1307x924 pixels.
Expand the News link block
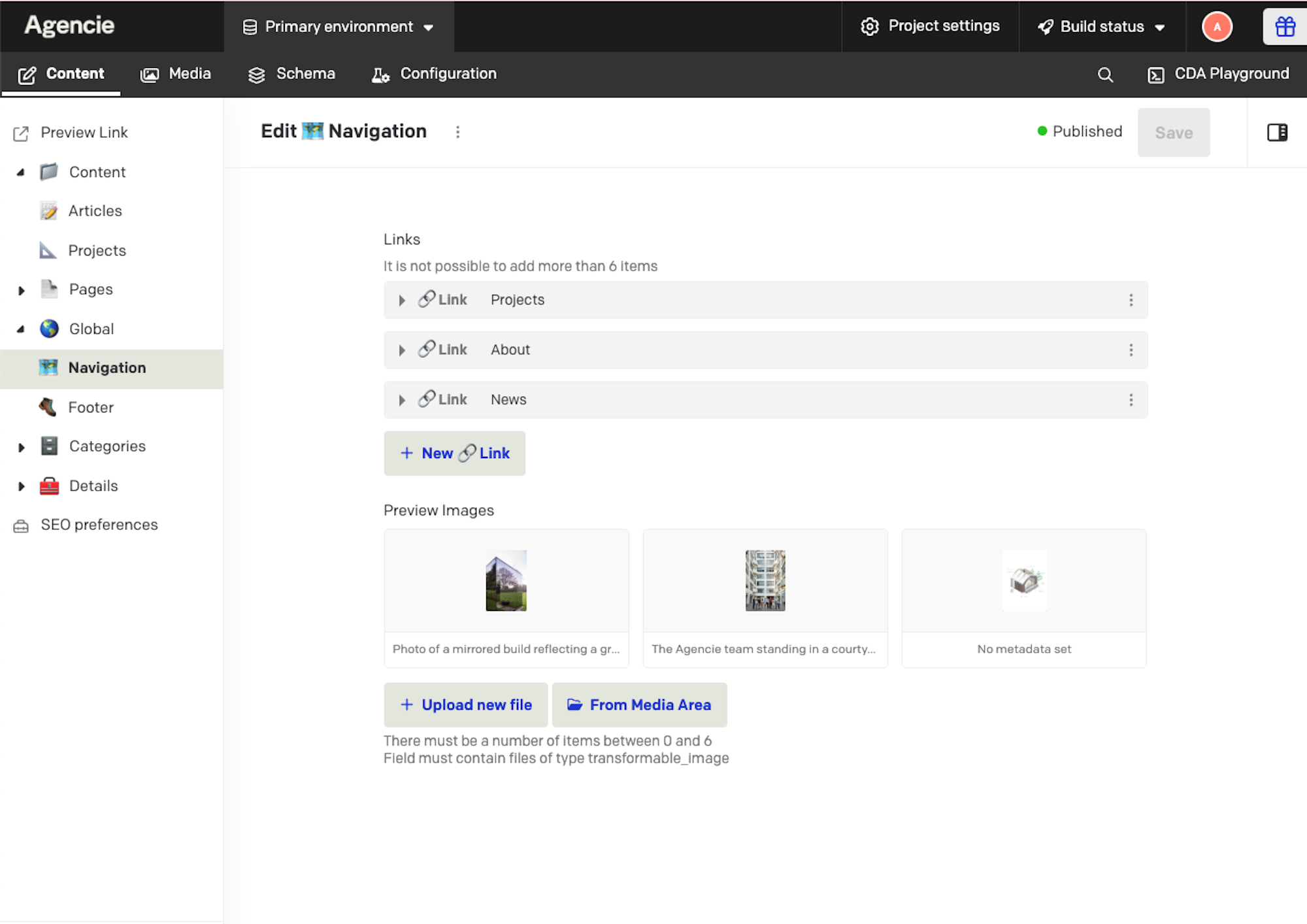pos(402,400)
